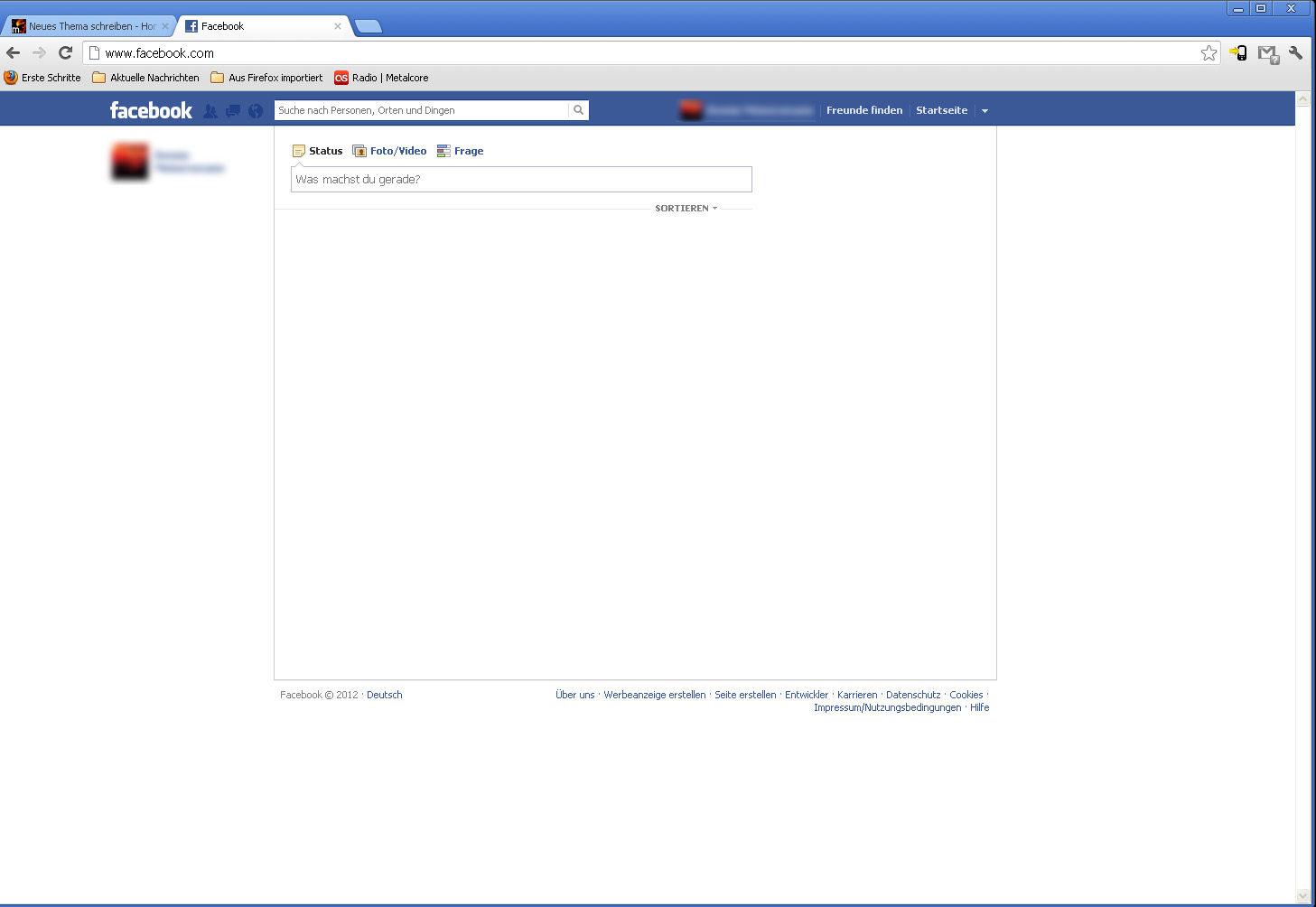Screen dimensions: 1316x907
Task: Open the account settings dropdown arrow
Action: [985, 109]
